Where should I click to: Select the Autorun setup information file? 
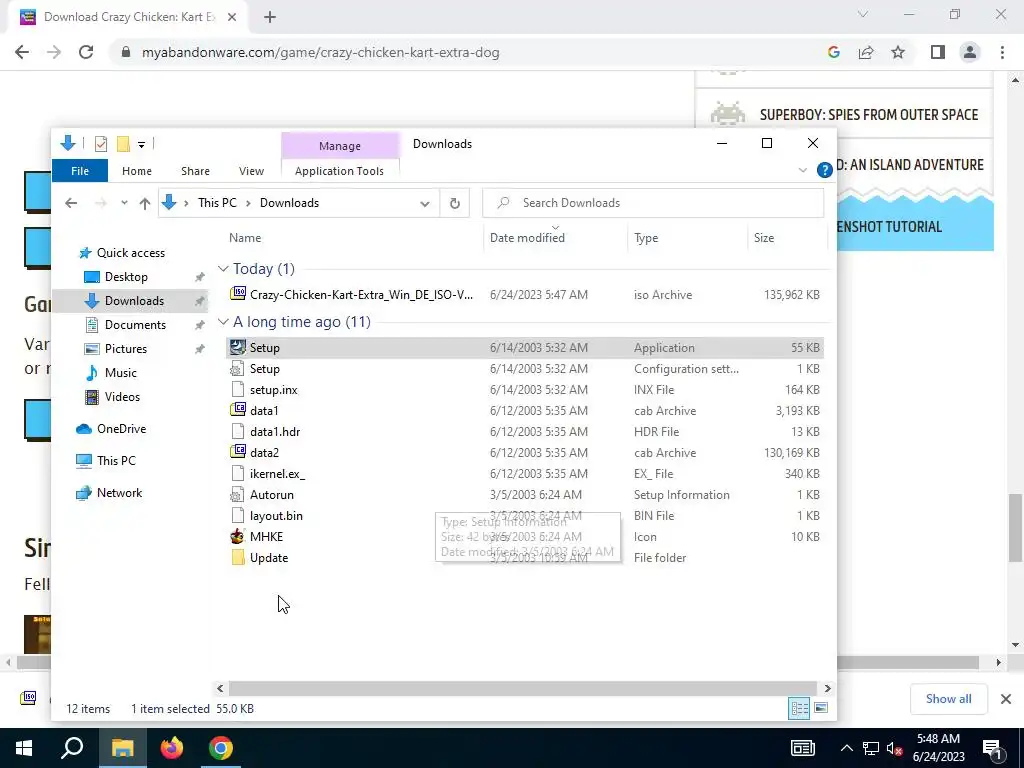click(x=524, y=494)
